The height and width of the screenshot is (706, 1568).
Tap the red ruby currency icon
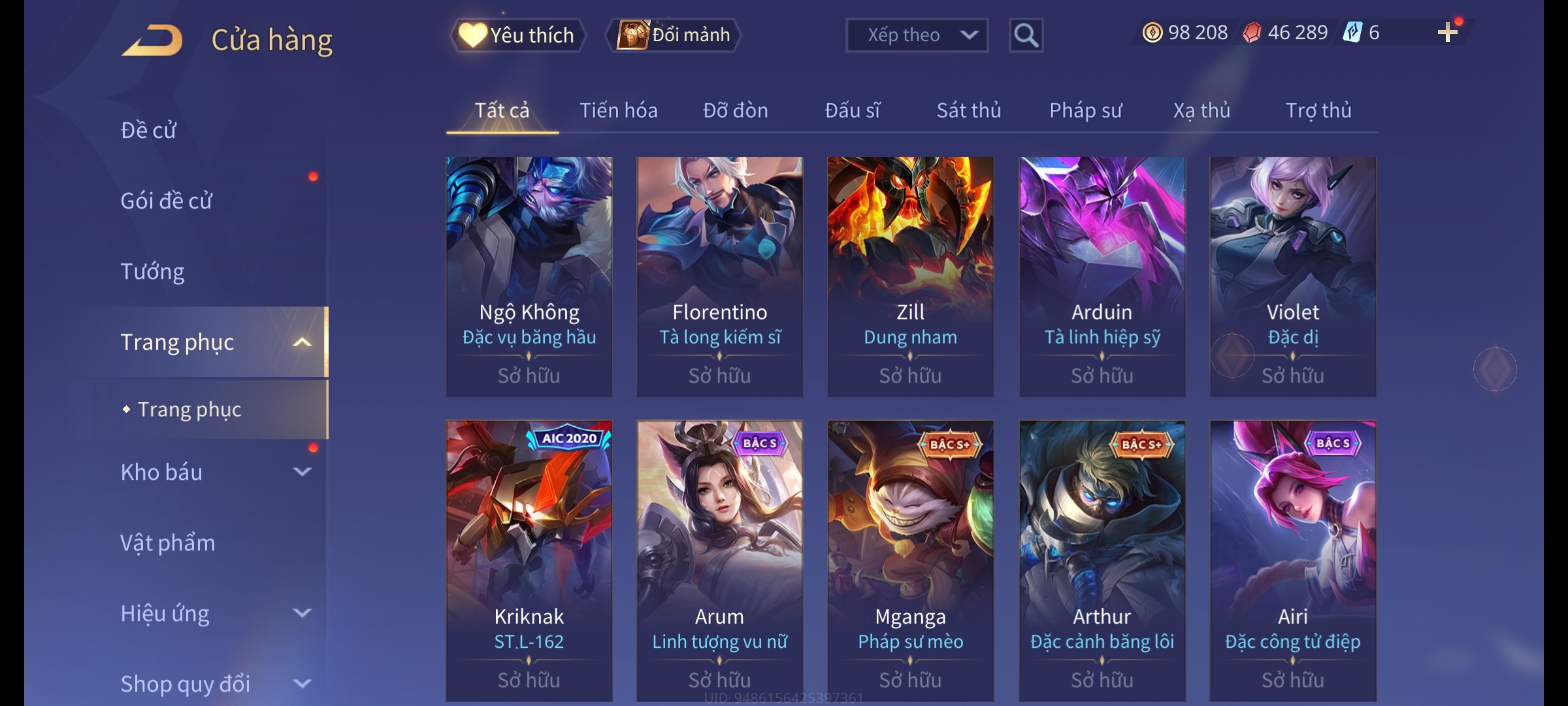click(x=1252, y=33)
